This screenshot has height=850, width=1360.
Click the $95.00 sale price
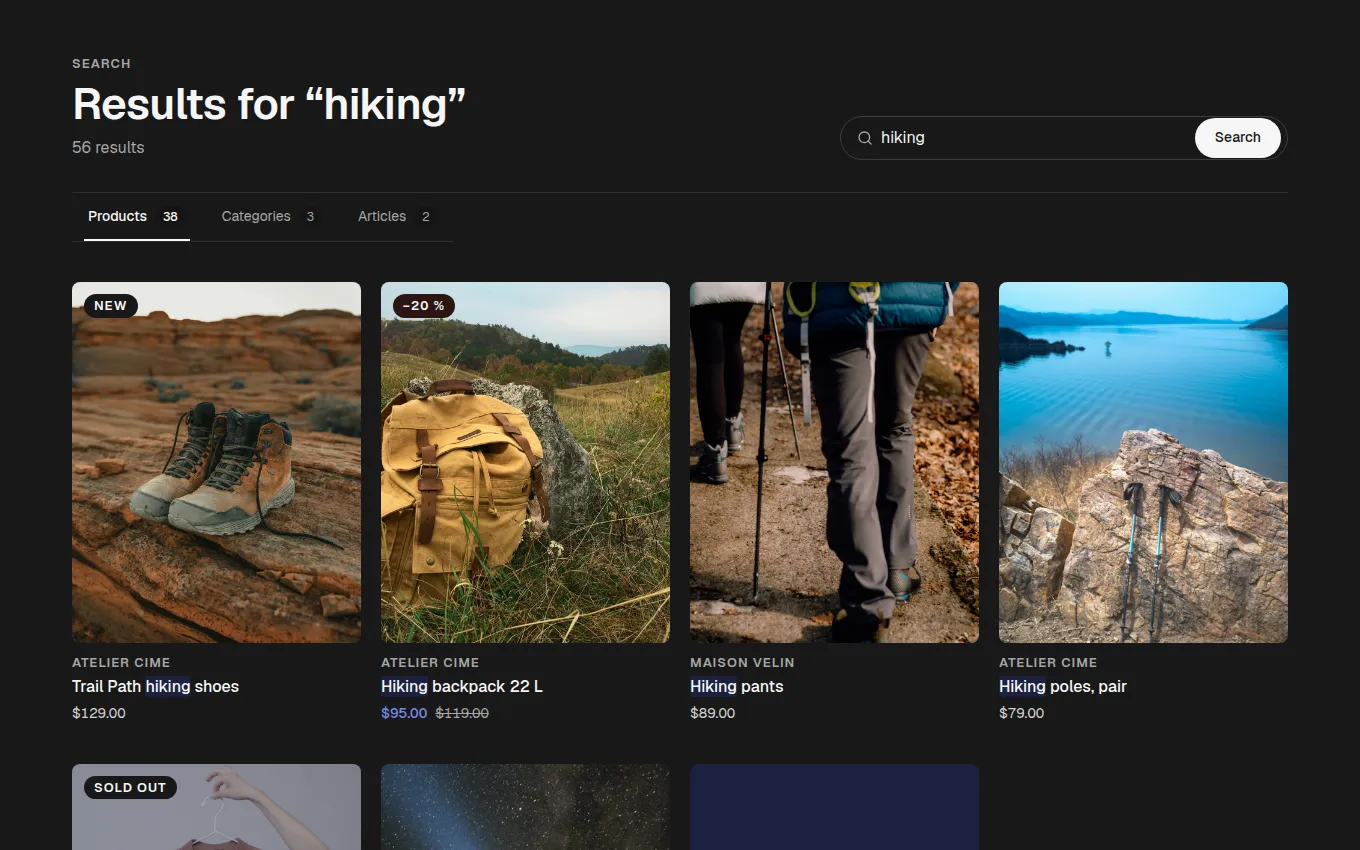click(404, 713)
